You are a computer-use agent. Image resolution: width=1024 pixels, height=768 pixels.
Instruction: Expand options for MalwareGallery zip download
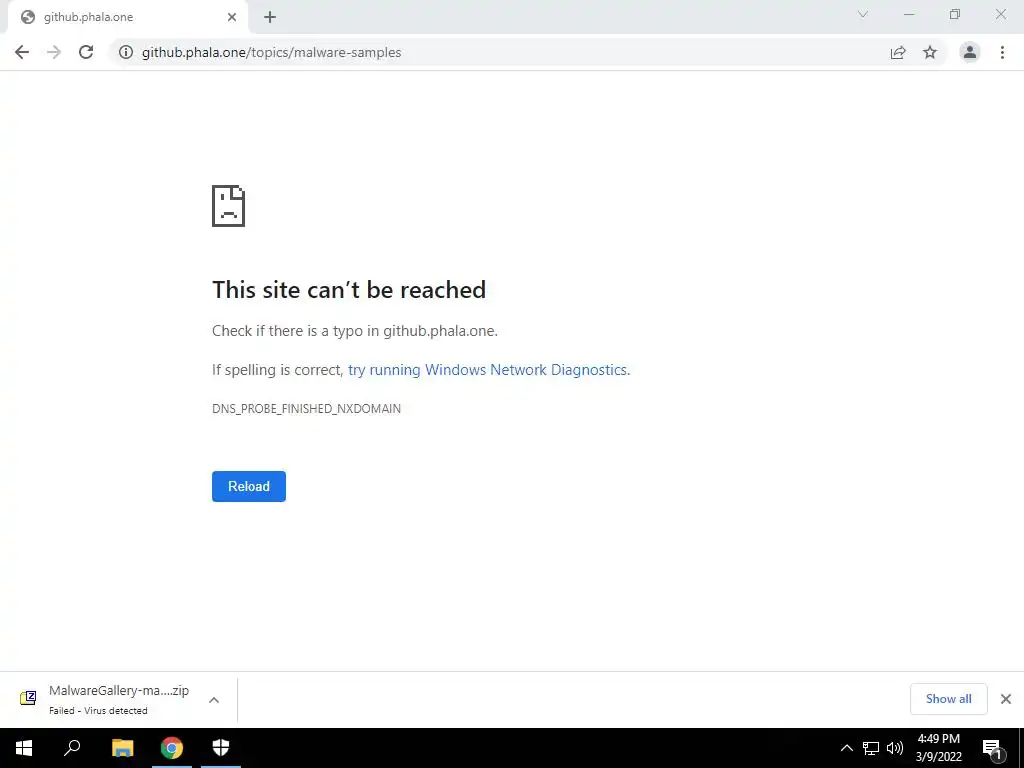[x=214, y=699]
